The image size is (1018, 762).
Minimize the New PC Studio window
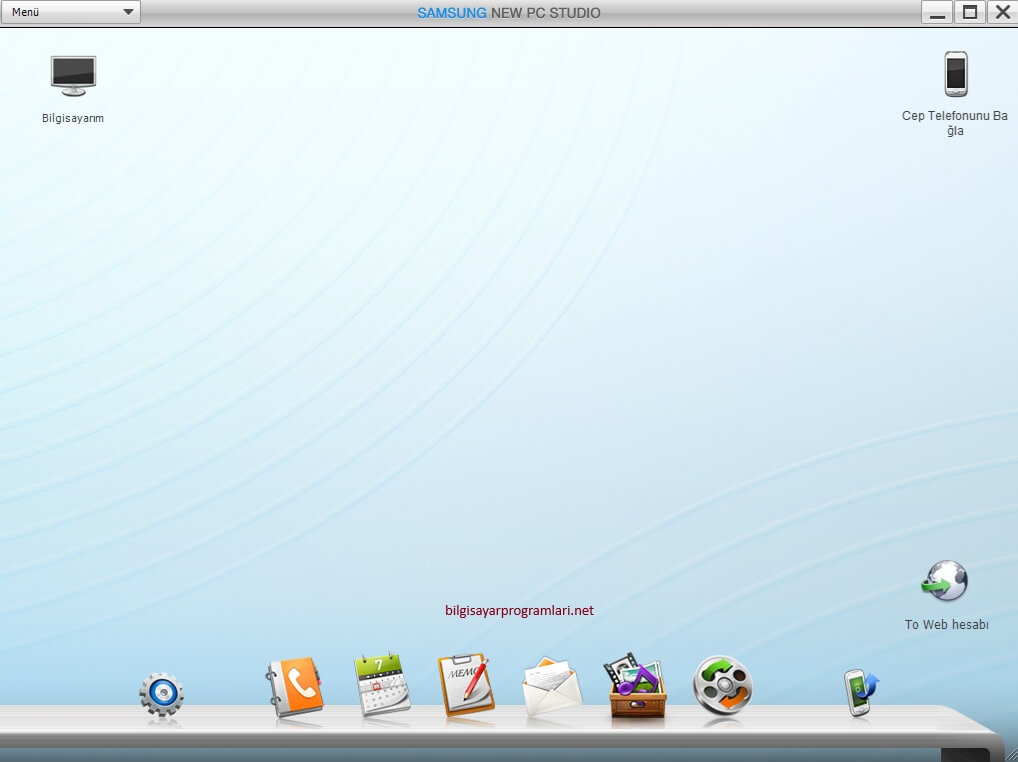tap(937, 12)
